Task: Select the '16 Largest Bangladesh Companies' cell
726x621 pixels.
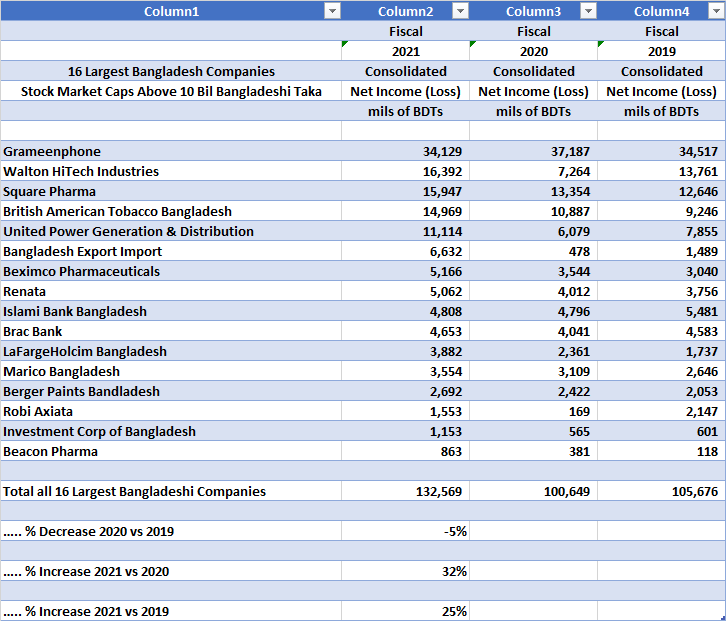Action: click(171, 71)
